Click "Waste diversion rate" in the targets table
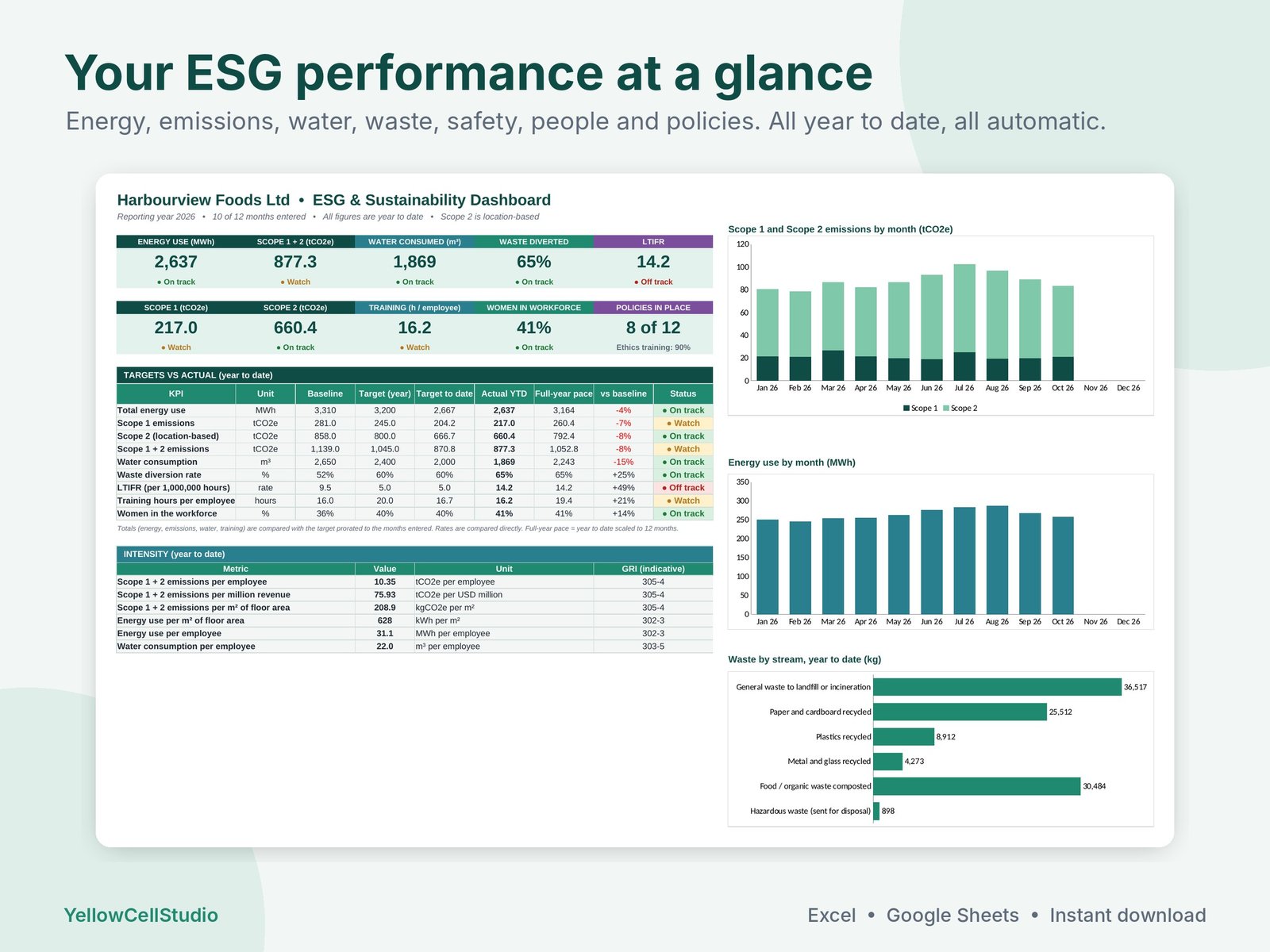1270x952 pixels. 160,475
